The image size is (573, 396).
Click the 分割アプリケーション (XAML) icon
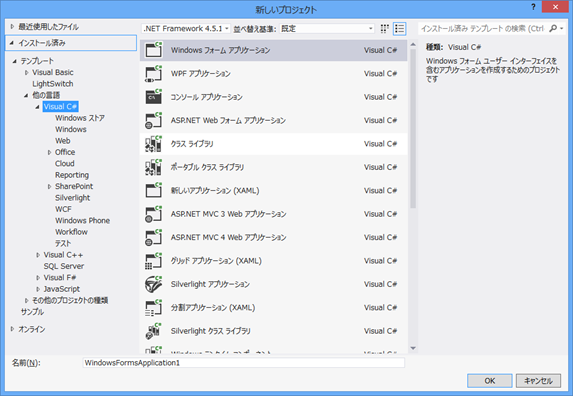coord(153,307)
